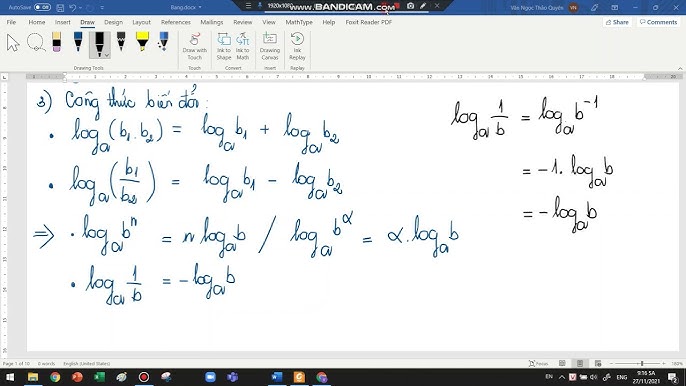Insert a Drawing Canvas
686x386 pixels.
point(270,46)
